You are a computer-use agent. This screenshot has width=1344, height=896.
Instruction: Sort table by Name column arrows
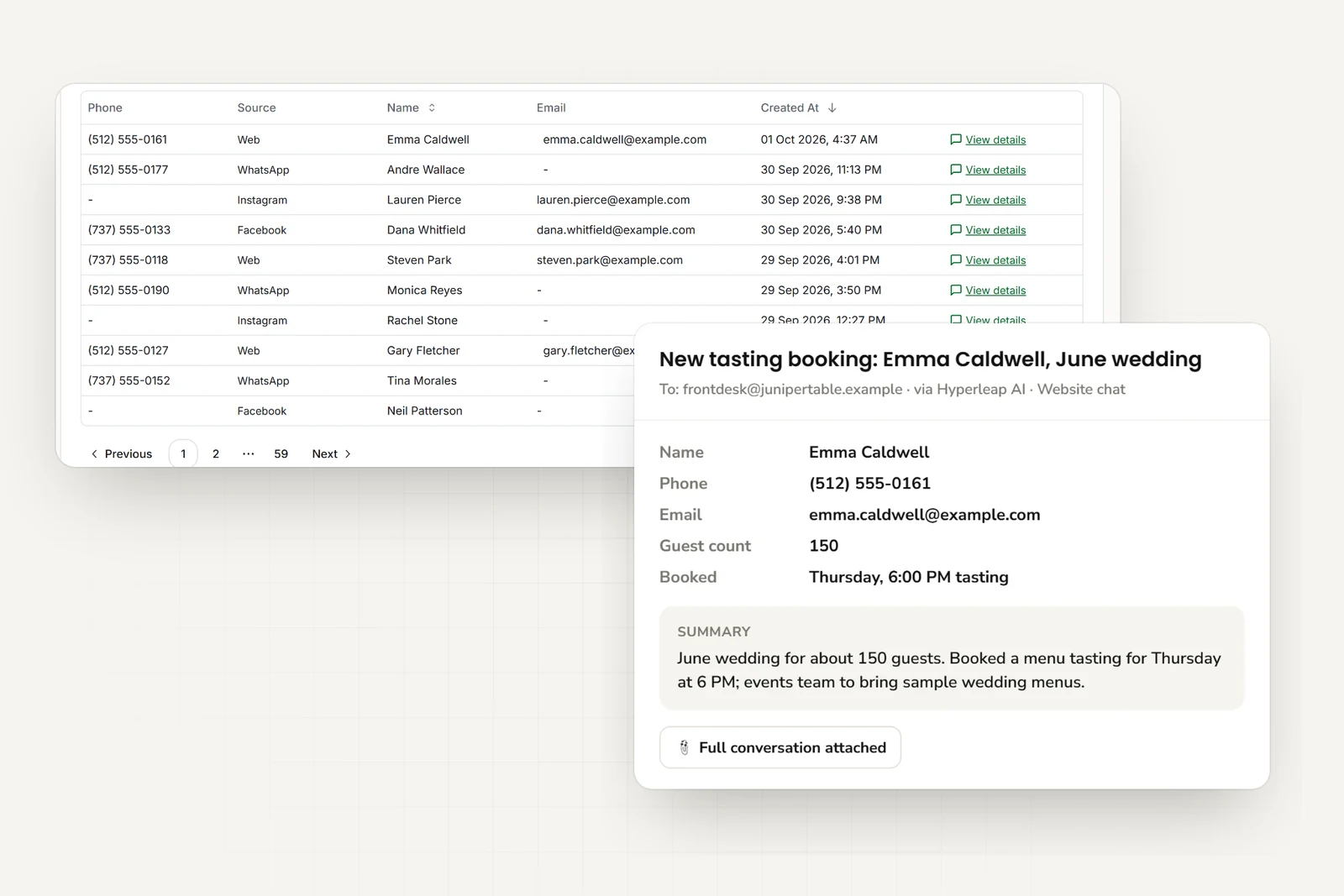(x=432, y=107)
